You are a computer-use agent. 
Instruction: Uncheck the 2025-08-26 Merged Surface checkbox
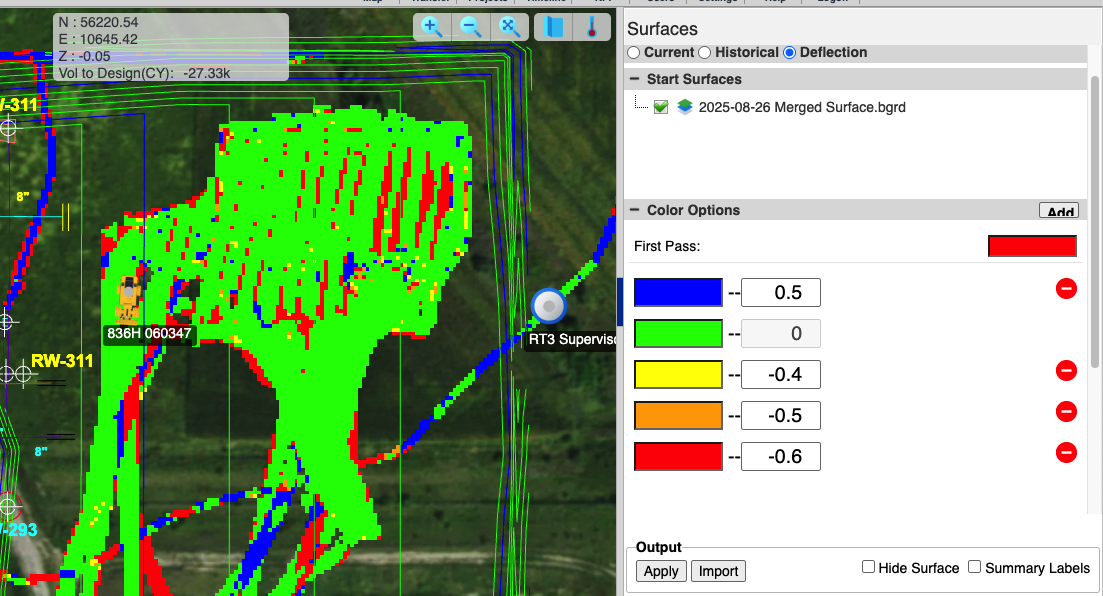coord(661,107)
